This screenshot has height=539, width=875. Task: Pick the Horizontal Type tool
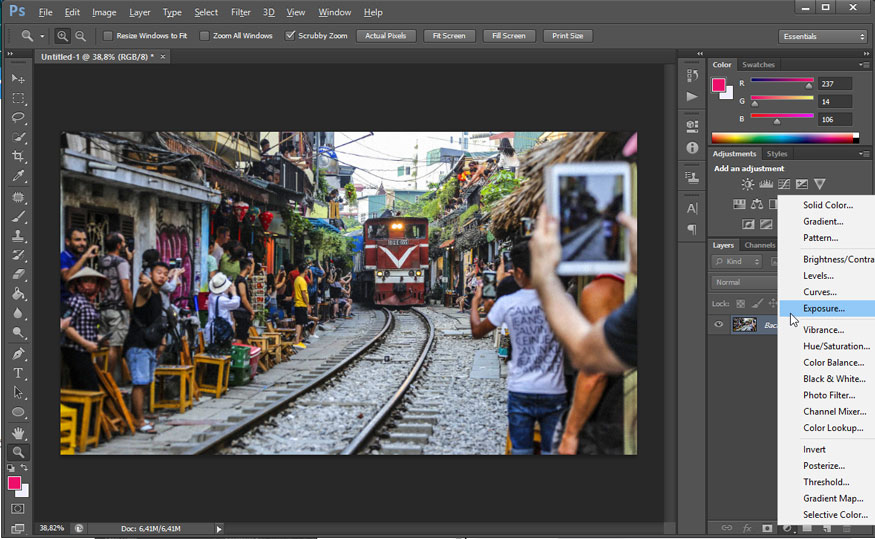click(x=18, y=373)
